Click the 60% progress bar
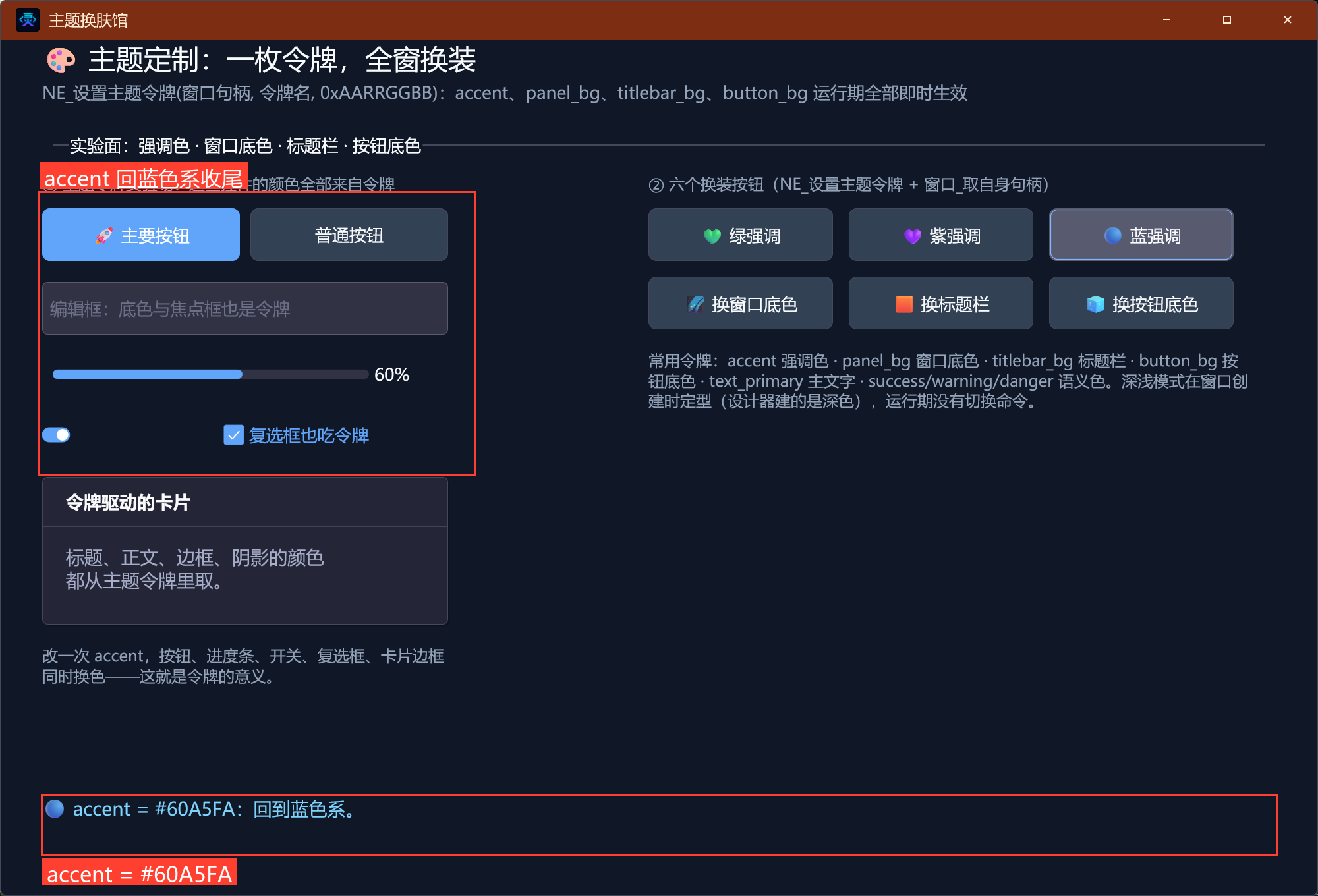 pyautogui.click(x=211, y=374)
